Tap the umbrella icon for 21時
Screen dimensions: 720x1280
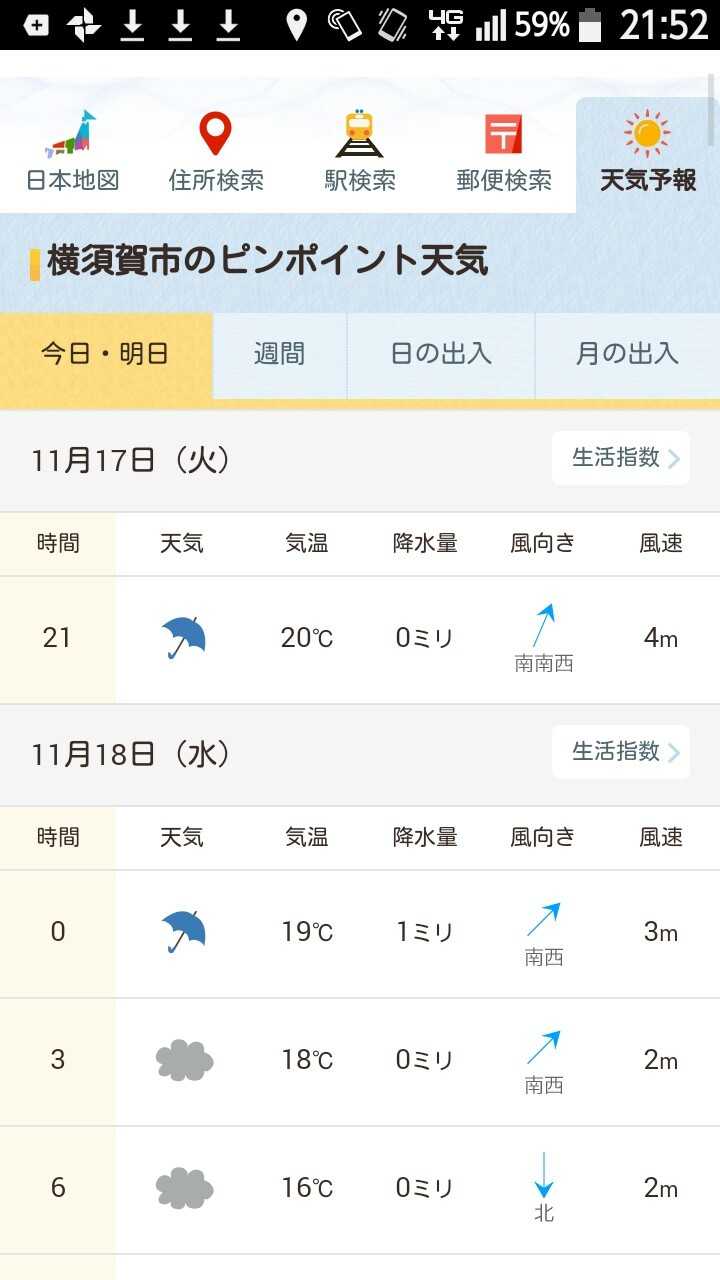183,638
